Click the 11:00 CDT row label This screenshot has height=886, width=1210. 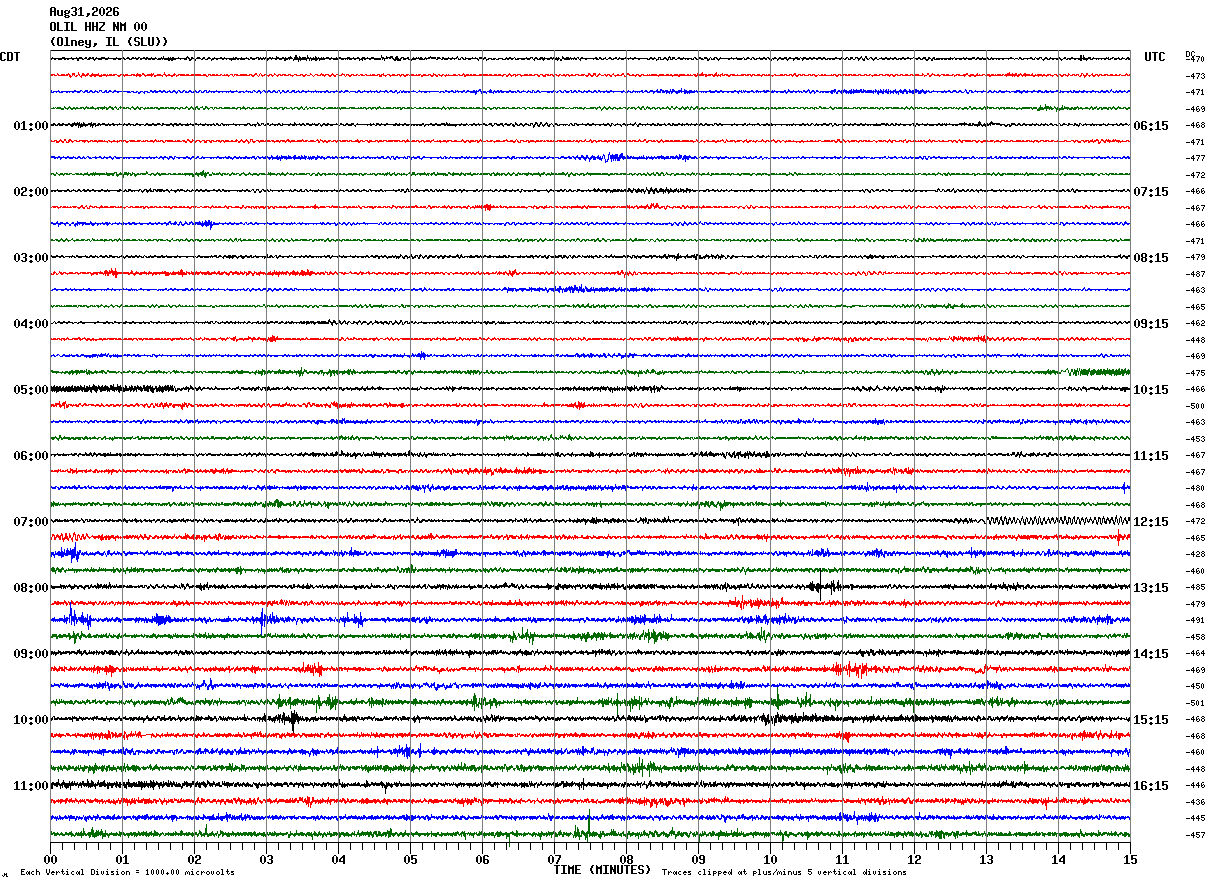(31, 786)
